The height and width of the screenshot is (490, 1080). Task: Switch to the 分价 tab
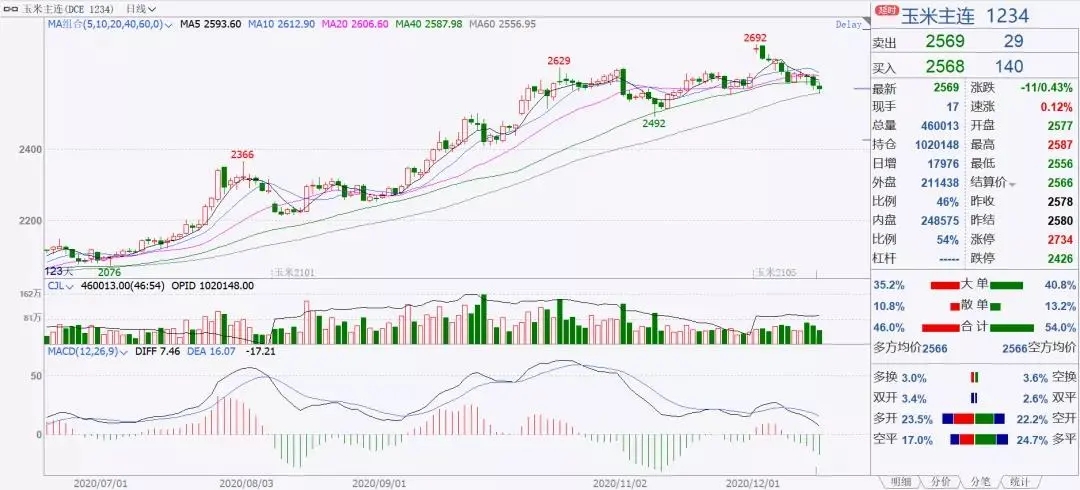click(940, 482)
